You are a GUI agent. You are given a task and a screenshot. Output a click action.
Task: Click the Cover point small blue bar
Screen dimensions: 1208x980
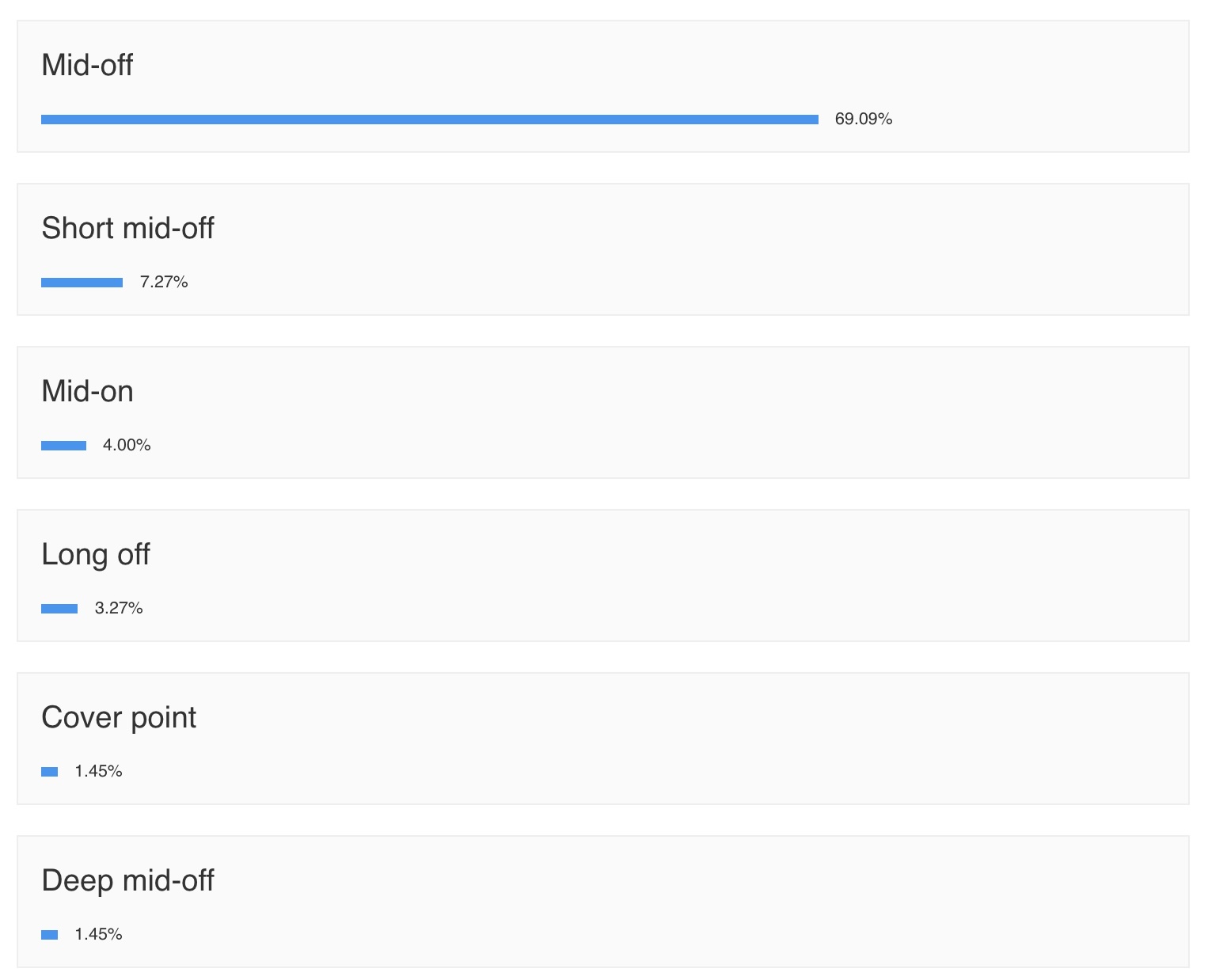point(50,772)
